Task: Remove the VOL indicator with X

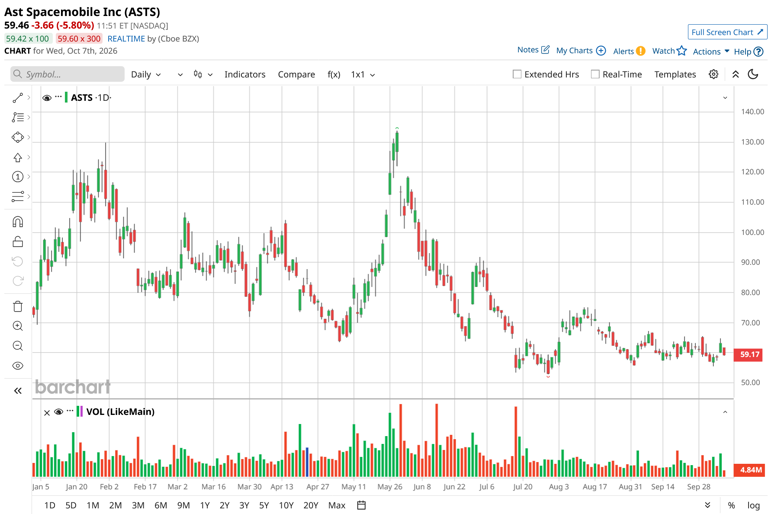Action: pos(47,413)
